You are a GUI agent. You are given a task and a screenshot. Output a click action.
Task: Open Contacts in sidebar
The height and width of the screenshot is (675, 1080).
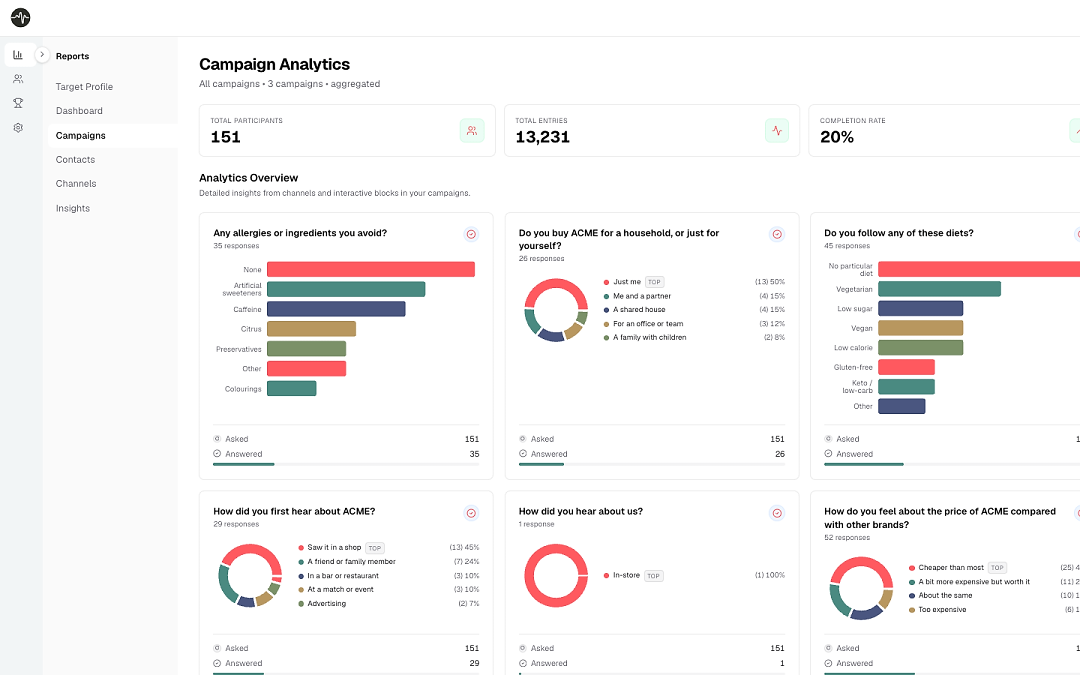pyautogui.click(x=75, y=160)
